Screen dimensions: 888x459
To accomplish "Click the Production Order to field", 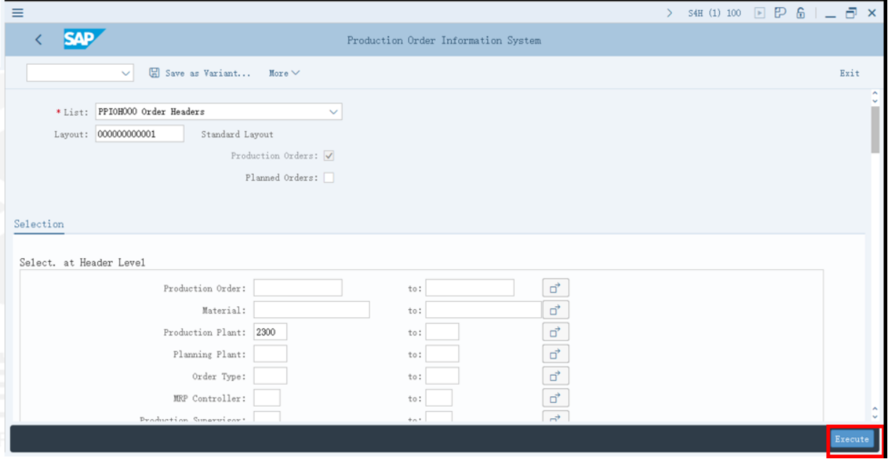I will (x=470, y=288).
